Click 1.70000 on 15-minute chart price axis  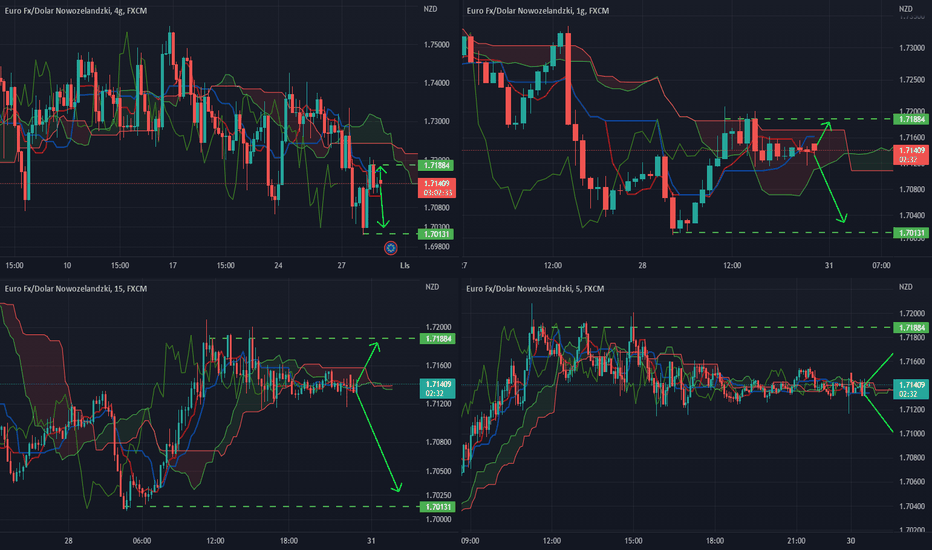[x=438, y=519]
